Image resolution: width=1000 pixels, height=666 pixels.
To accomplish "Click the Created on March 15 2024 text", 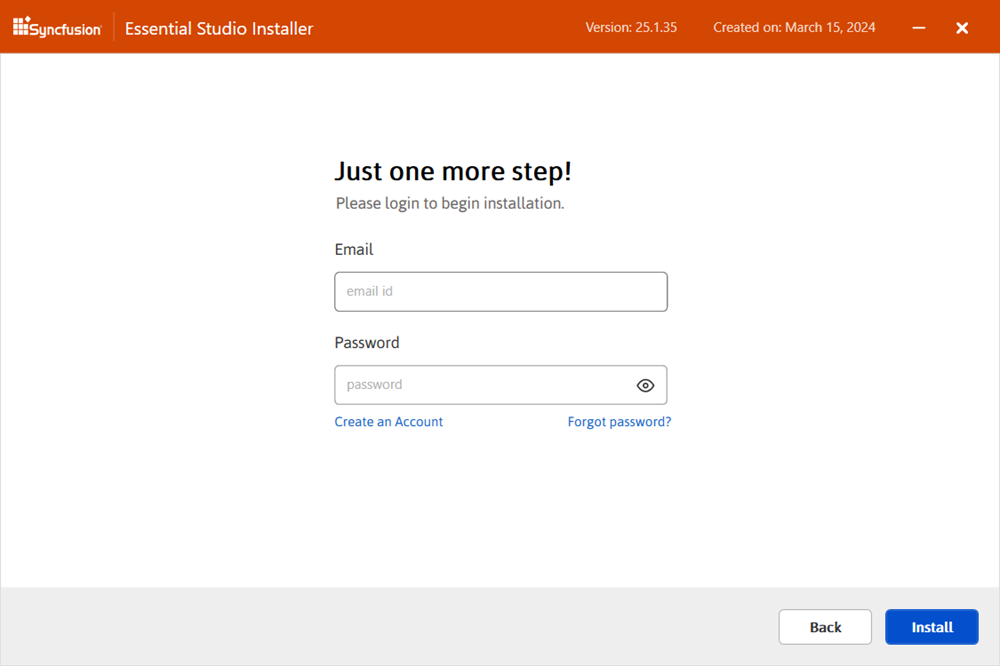I will click(x=794, y=27).
